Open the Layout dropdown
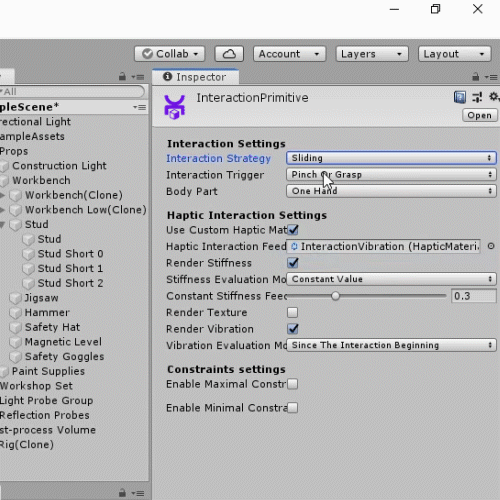The height and width of the screenshot is (500, 500). pyautogui.click(x=455, y=54)
